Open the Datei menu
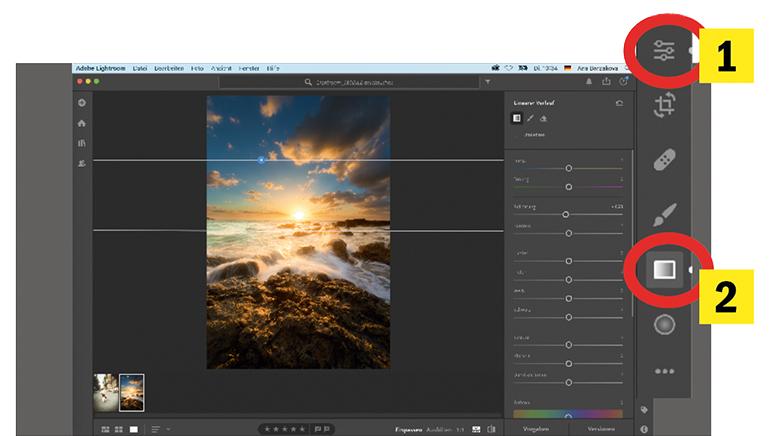The width and height of the screenshot is (770, 436). [x=139, y=68]
